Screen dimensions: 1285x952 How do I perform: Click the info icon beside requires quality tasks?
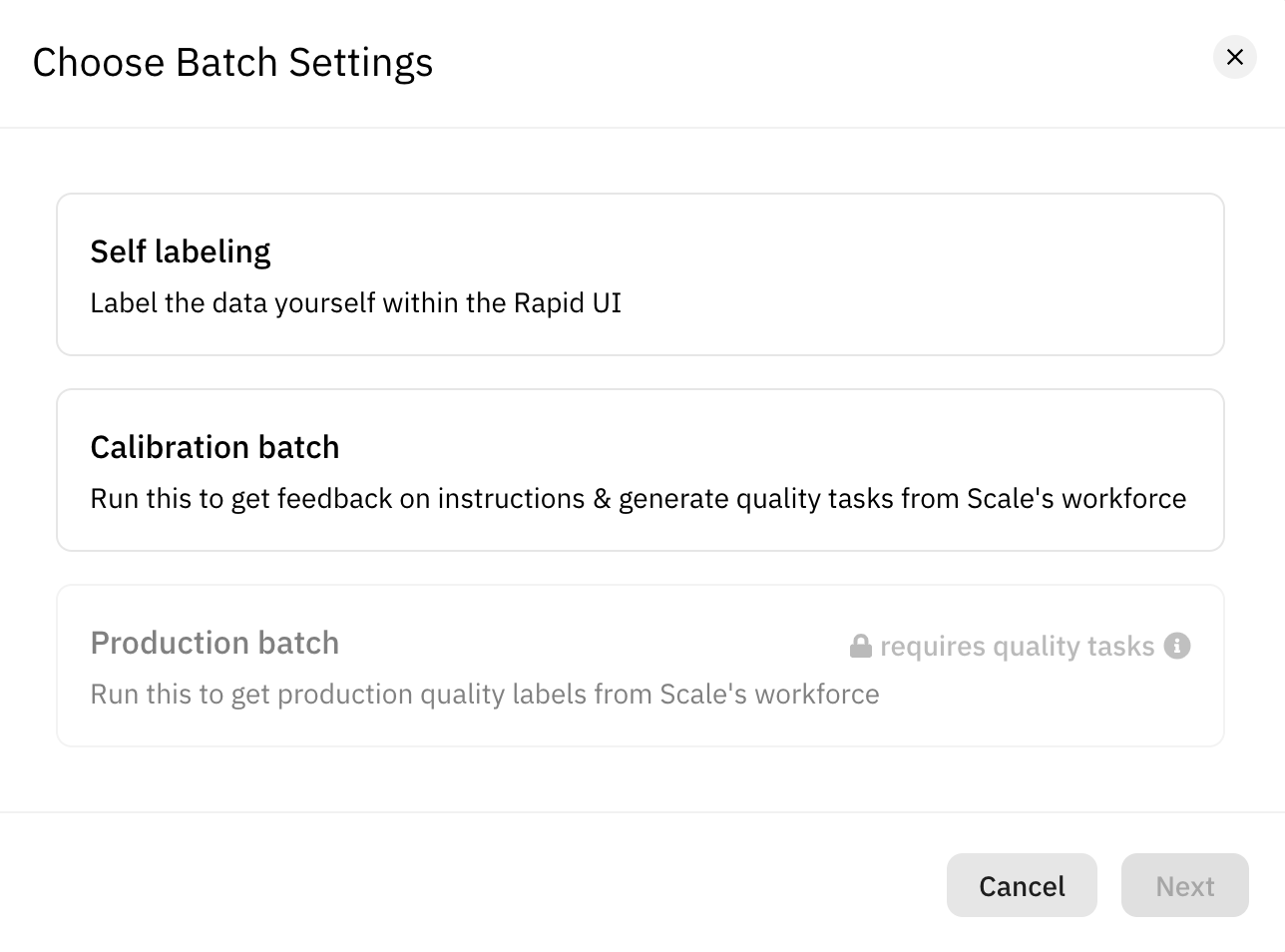pyautogui.click(x=1177, y=646)
